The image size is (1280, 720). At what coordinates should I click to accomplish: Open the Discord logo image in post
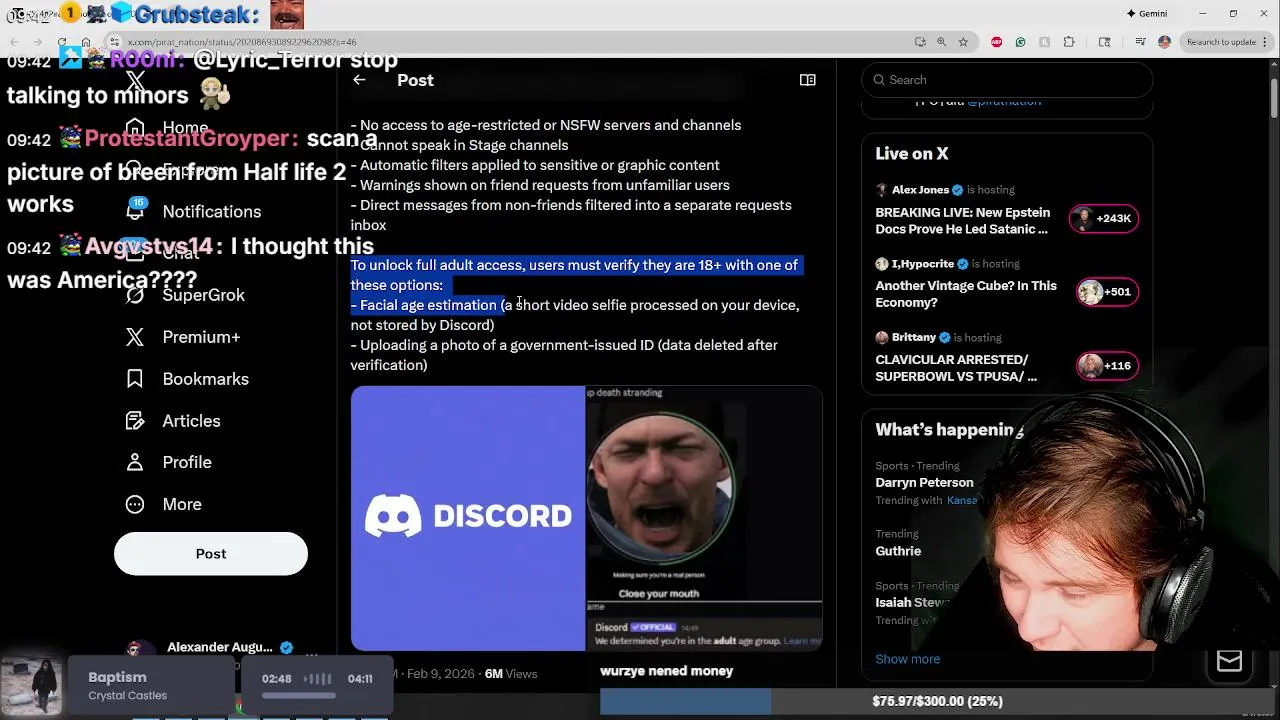pos(468,518)
